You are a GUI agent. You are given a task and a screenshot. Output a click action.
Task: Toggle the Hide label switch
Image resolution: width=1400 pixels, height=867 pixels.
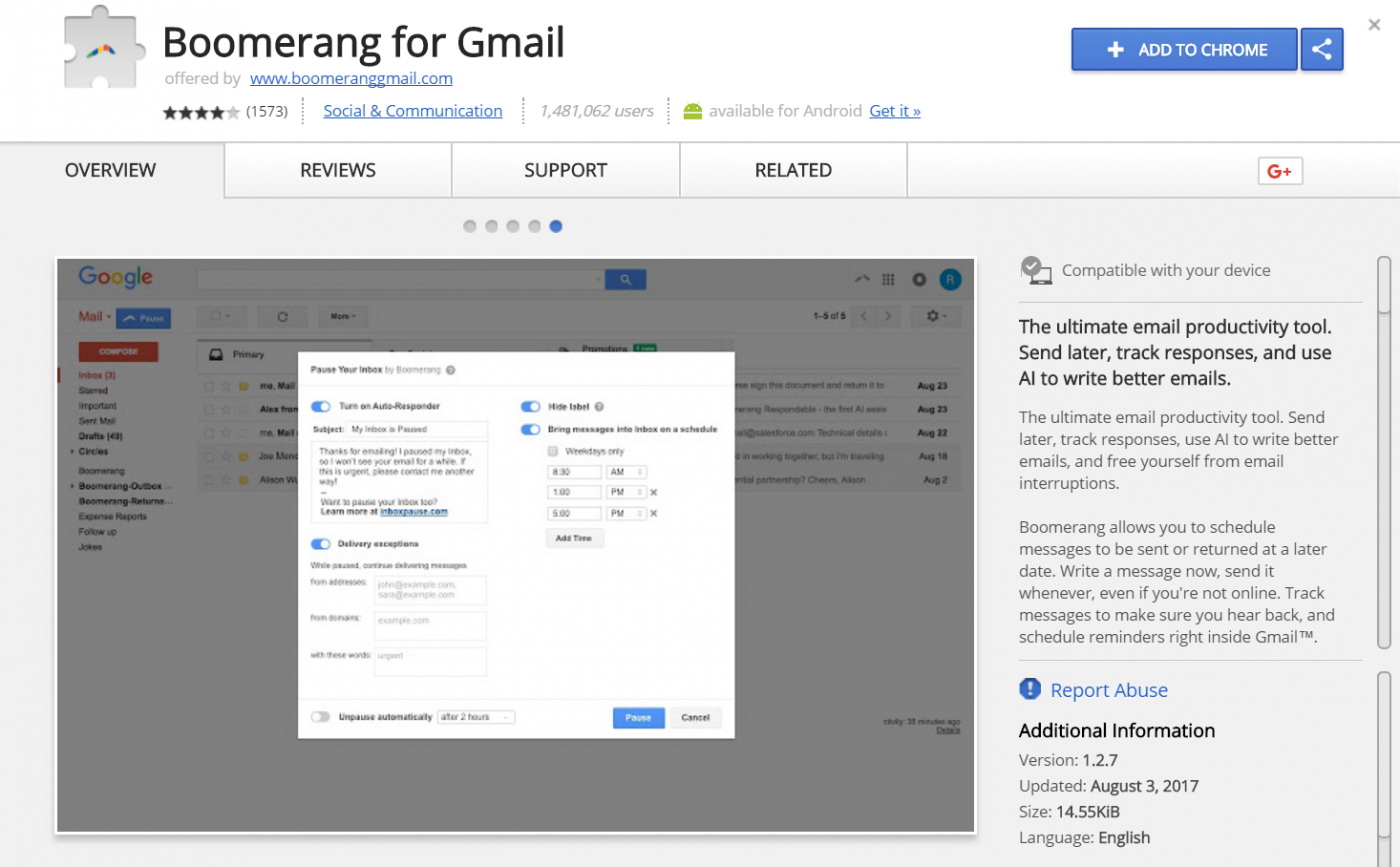(x=531, y=407)
